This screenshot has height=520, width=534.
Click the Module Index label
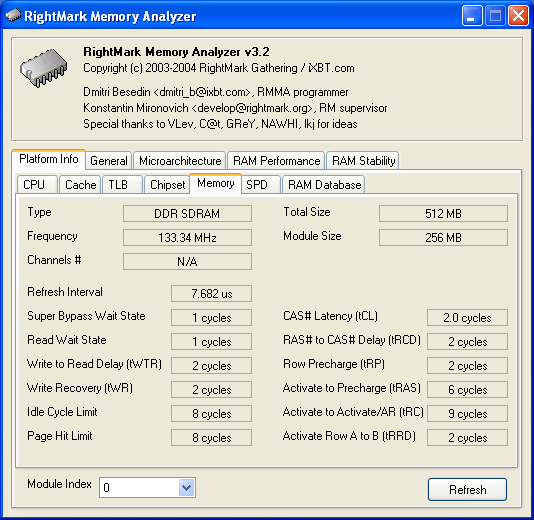point(59,484)
